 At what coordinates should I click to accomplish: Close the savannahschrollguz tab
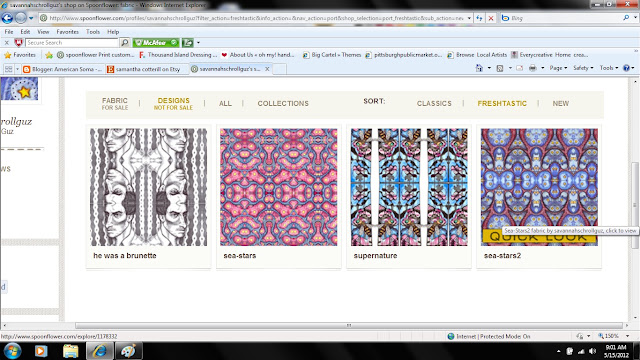pos(267,69)
